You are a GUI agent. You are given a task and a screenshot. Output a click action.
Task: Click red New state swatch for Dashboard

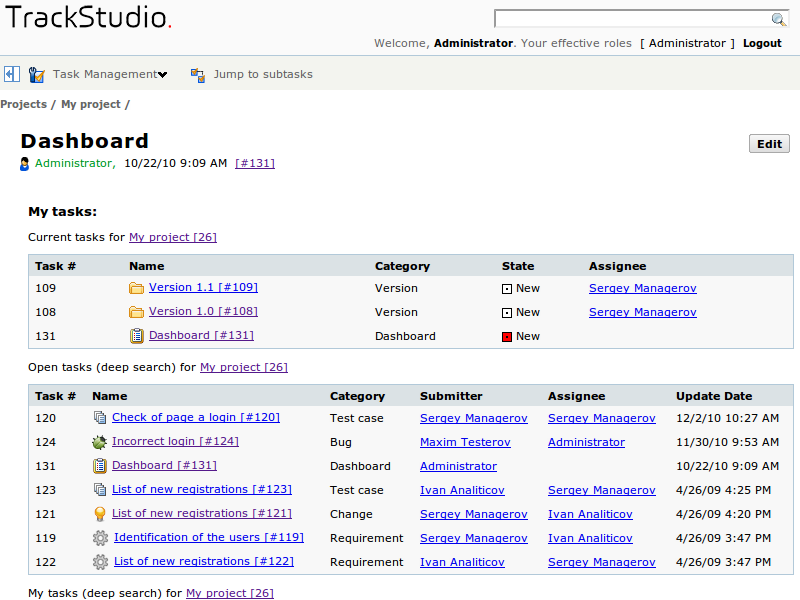coord(507,337)
